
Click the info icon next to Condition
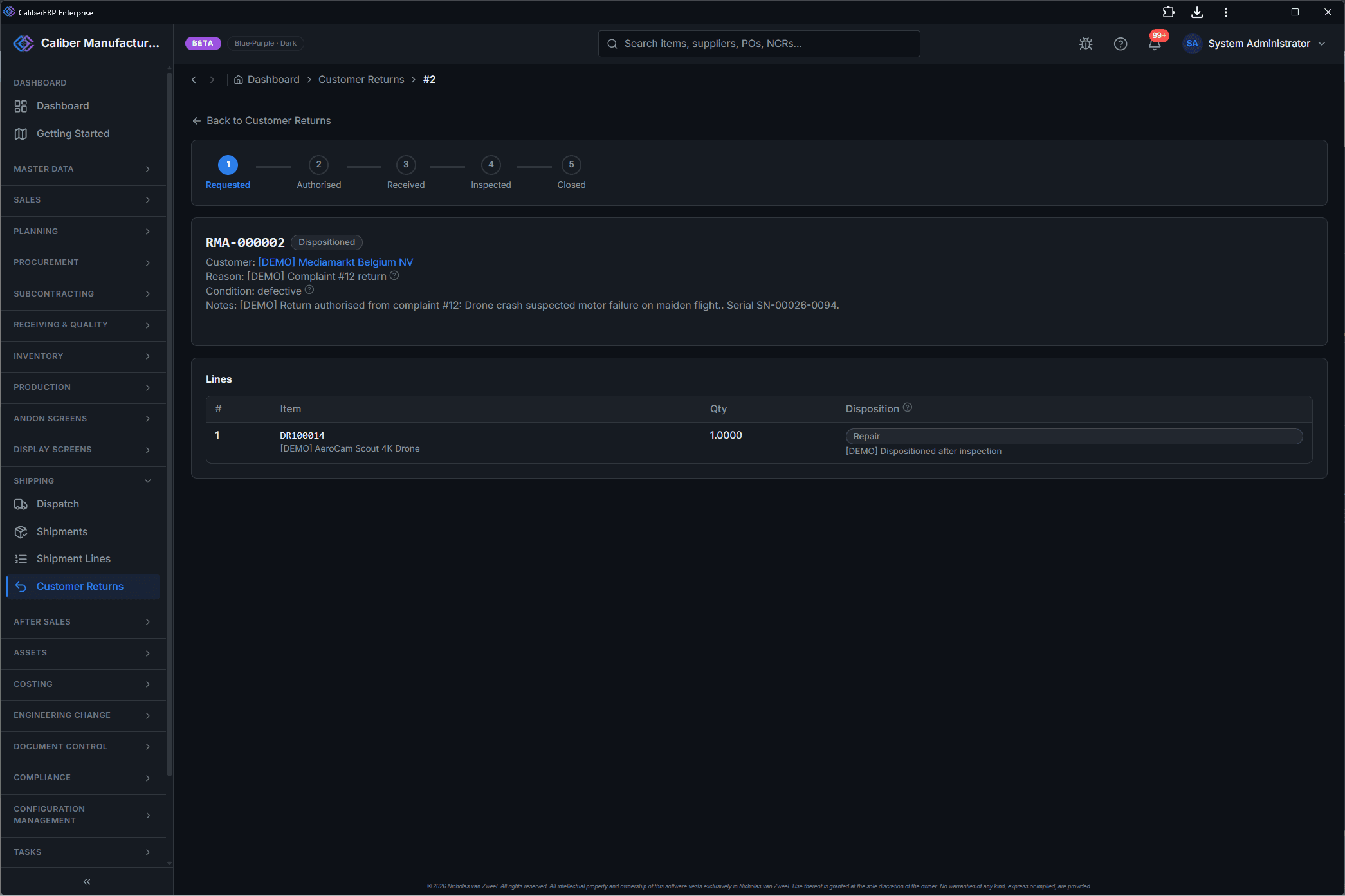[x=309, y=290]
